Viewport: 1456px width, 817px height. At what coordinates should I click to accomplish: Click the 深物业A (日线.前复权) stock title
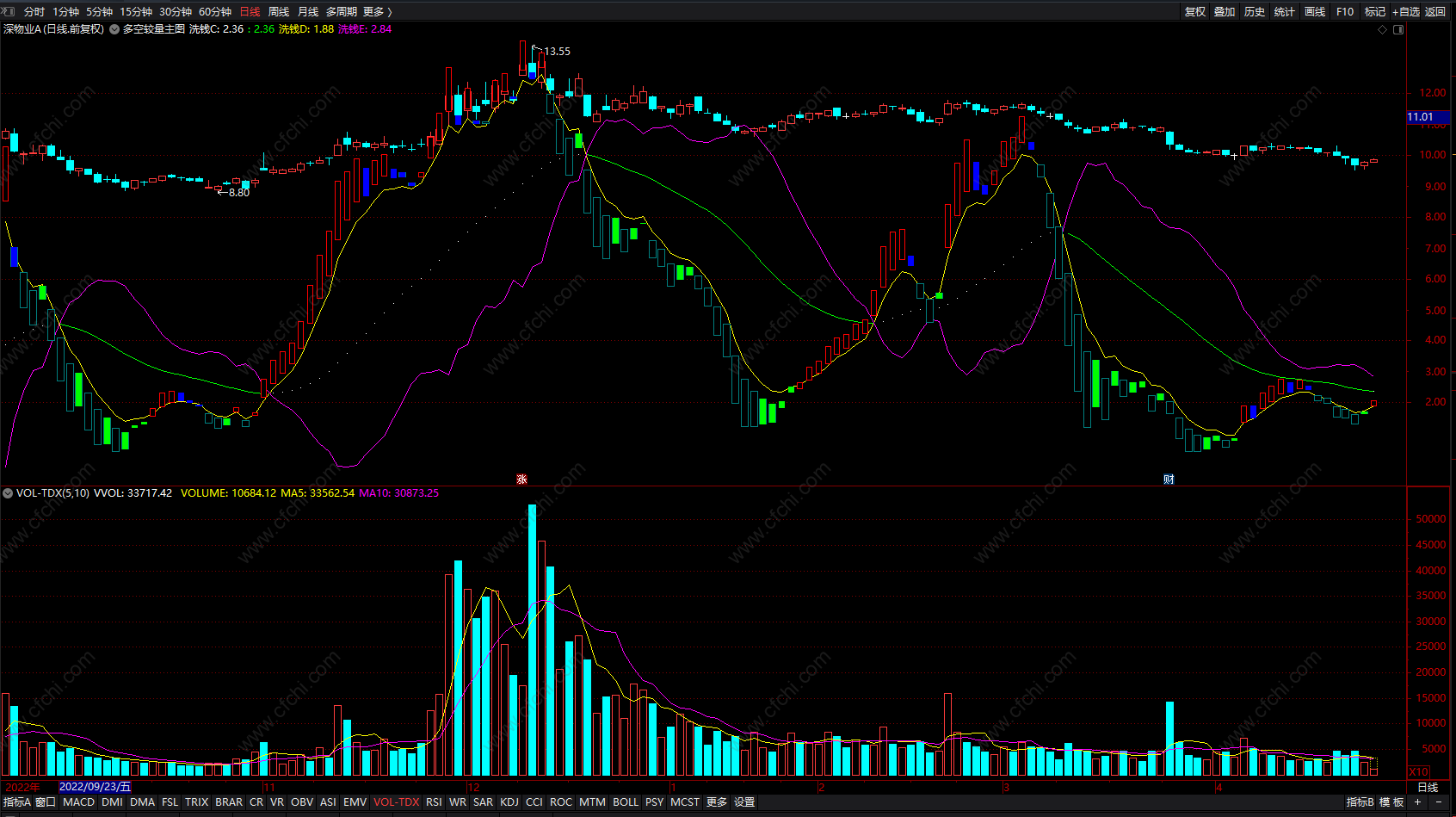53,29
